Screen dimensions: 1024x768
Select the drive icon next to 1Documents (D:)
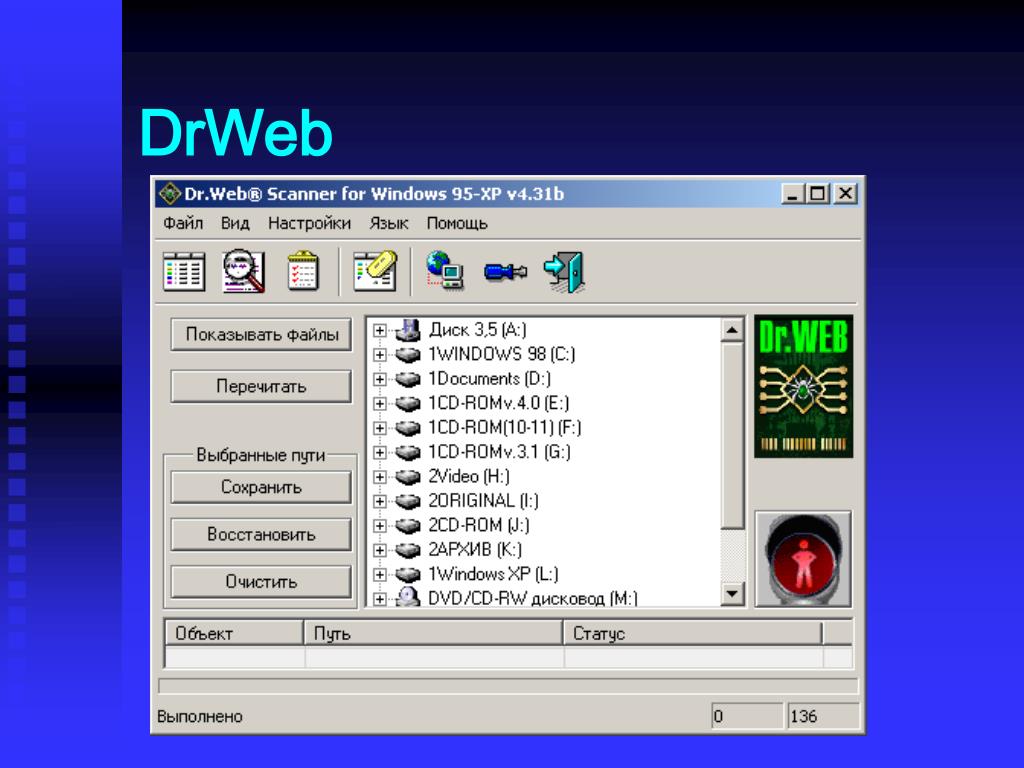tap(408, 379)
